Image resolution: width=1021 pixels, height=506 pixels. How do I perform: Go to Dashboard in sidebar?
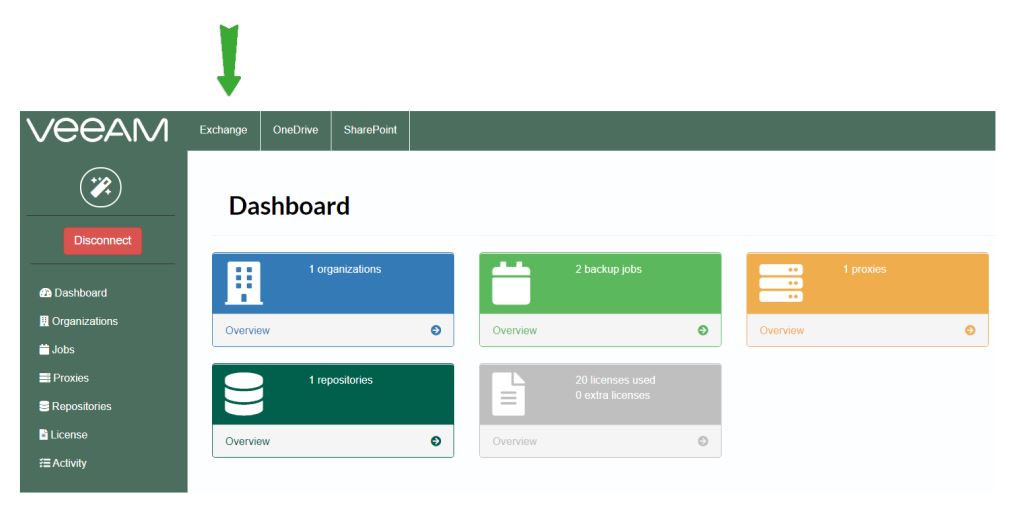74,293
